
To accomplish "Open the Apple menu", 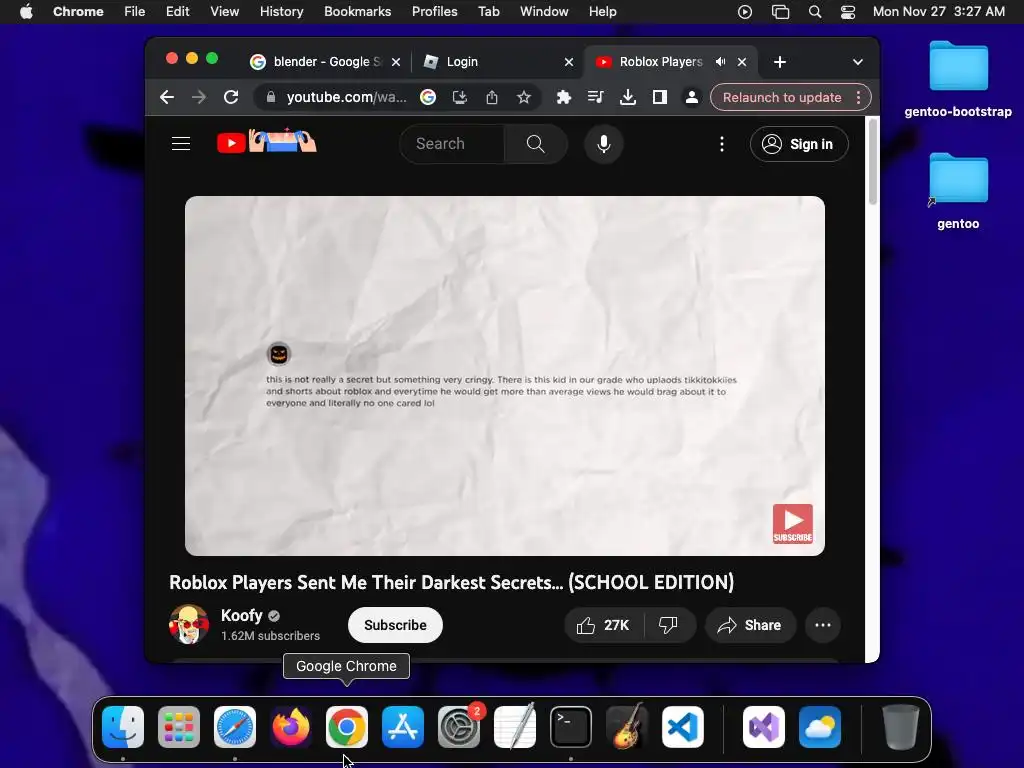I will (26, 12).
